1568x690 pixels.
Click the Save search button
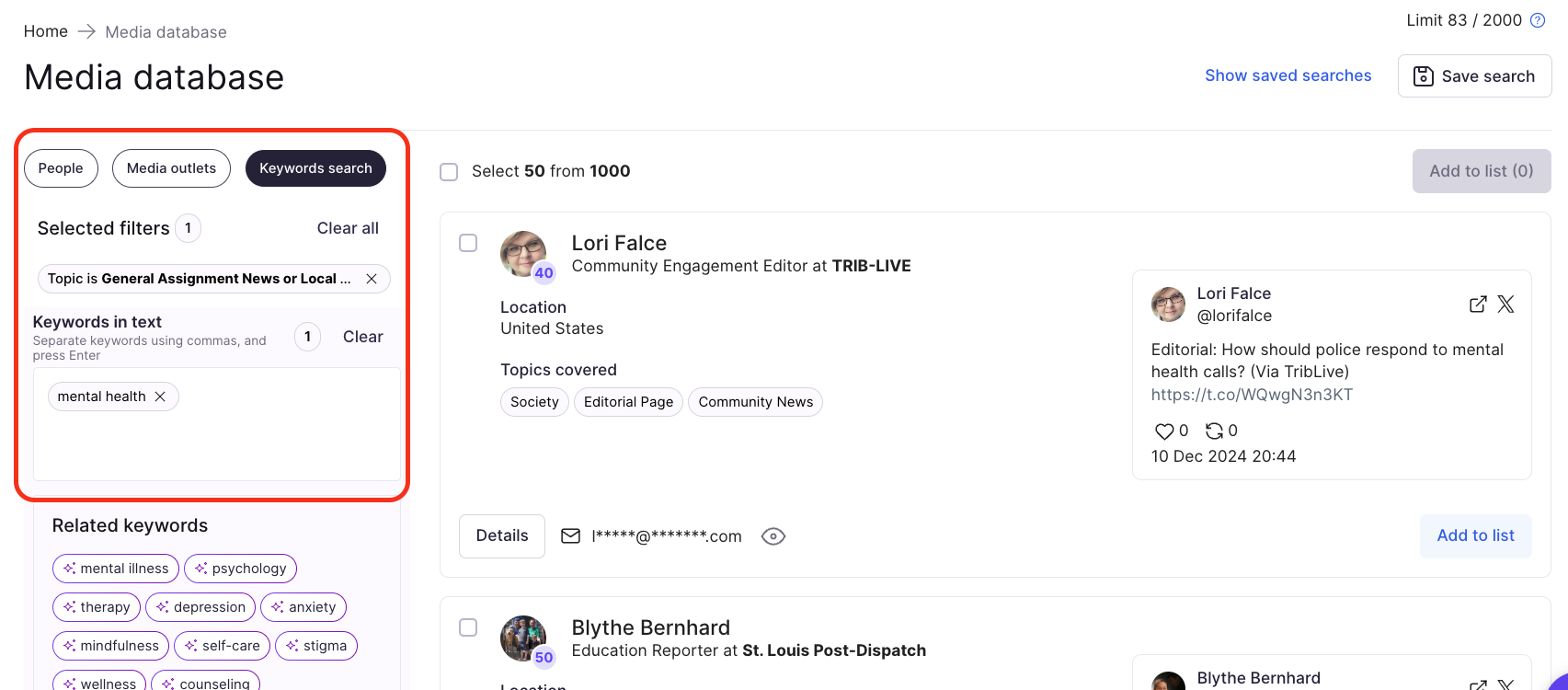[x=1474, y=76]
